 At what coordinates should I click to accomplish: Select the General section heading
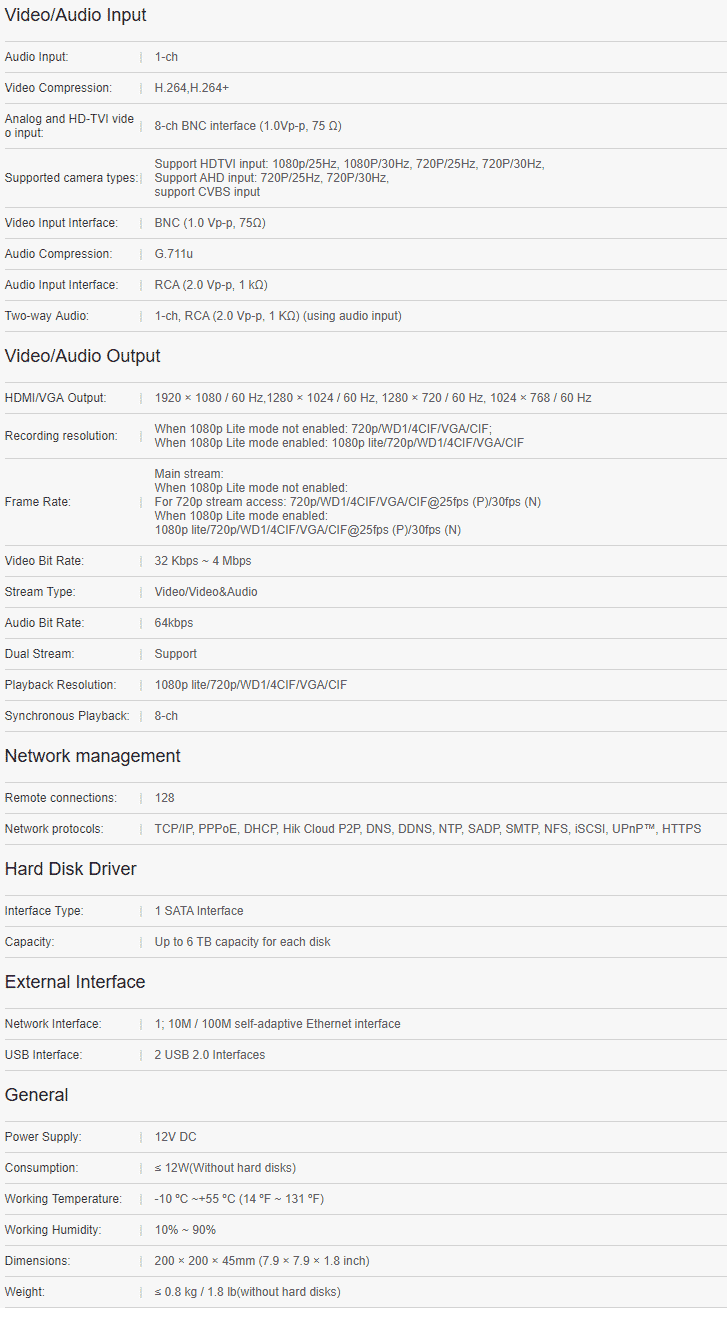pyautogui.click(x=36, y=1095)
